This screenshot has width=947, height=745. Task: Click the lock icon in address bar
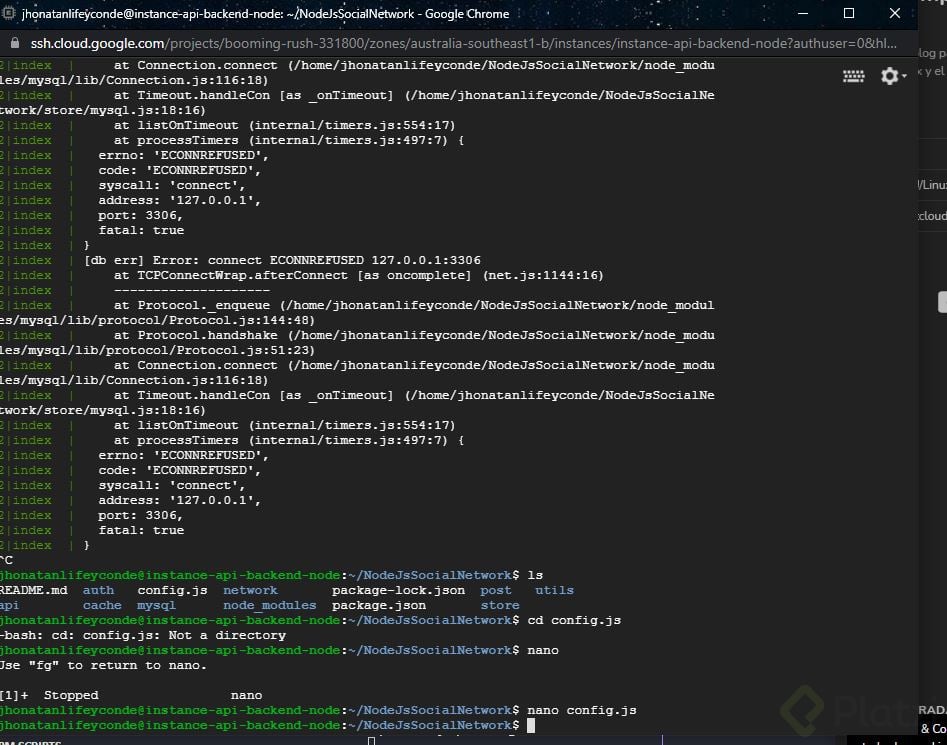tap(15, 43)
